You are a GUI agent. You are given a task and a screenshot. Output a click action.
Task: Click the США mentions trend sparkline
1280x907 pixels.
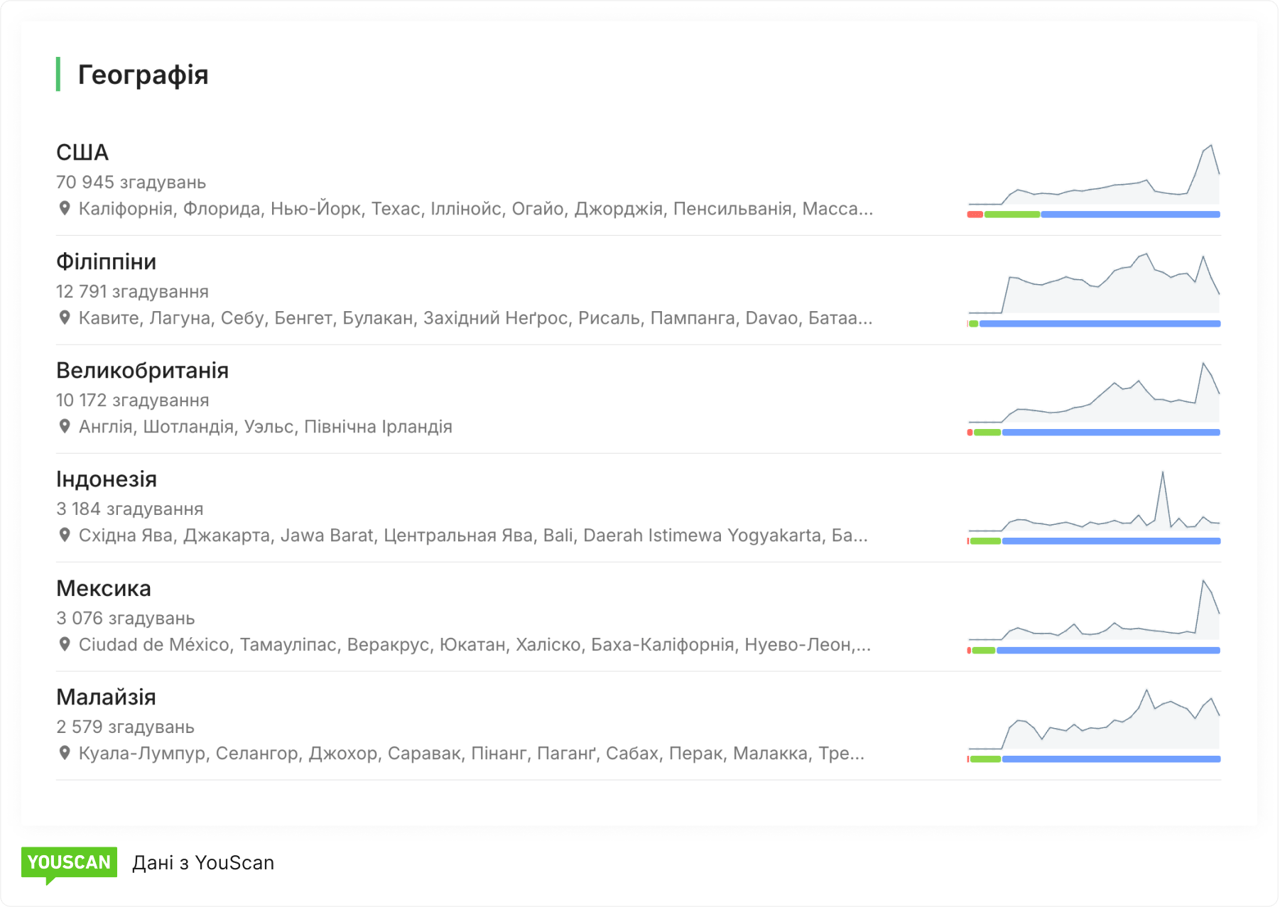click(x=1093, y=178)
